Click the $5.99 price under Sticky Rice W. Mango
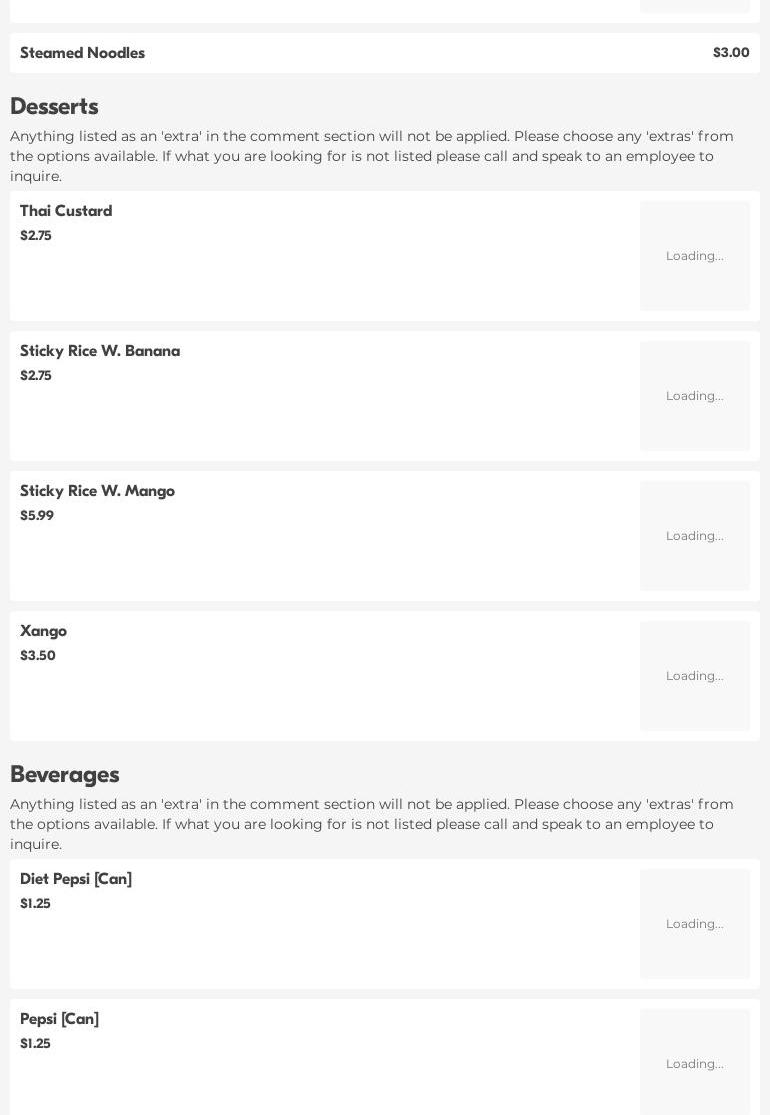Viewport: 770px width, 1115px height. [37, 516]
